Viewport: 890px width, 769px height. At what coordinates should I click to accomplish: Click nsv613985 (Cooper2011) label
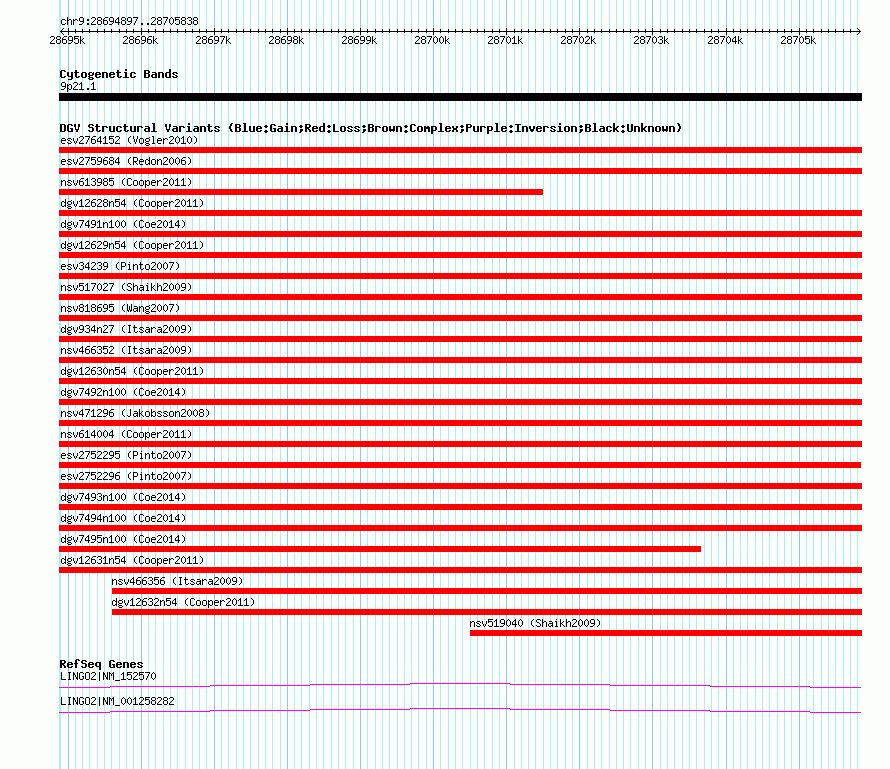126,182
